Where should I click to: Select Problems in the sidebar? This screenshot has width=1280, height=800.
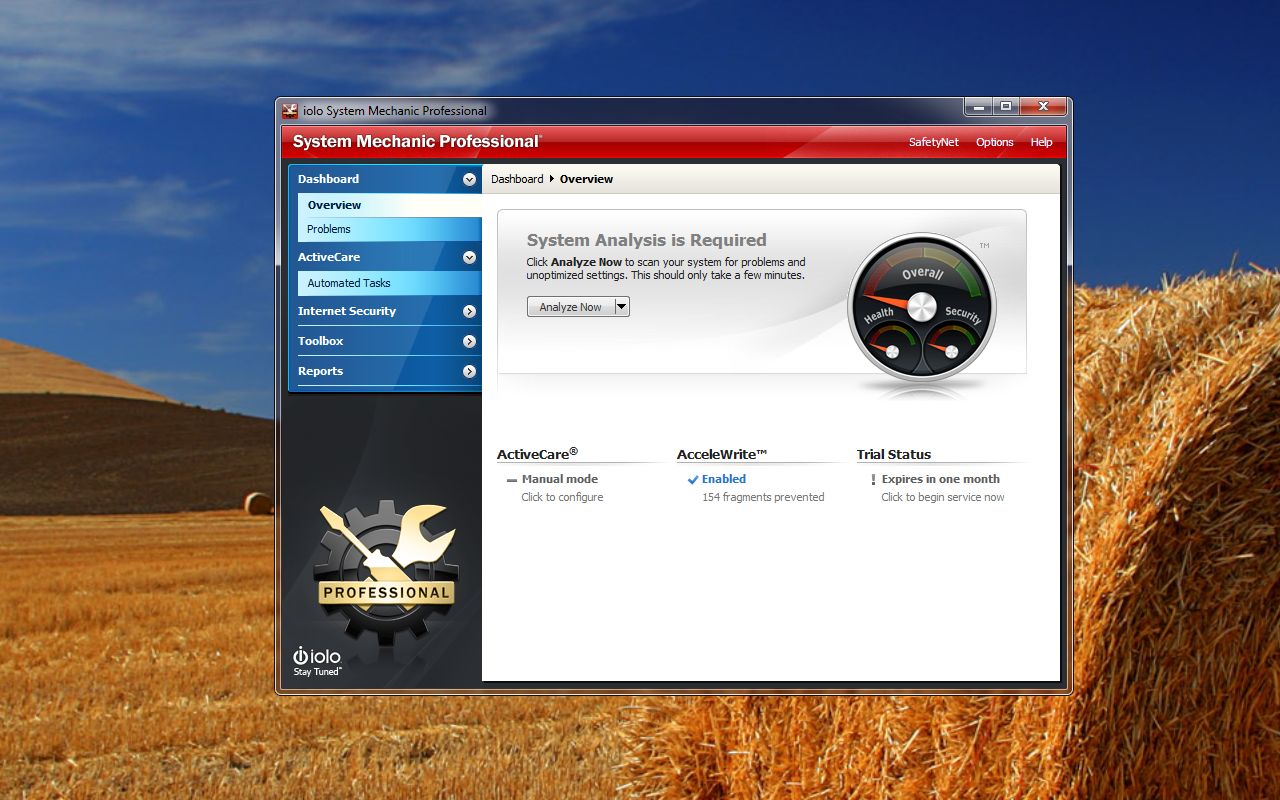[x=389, y=229]
